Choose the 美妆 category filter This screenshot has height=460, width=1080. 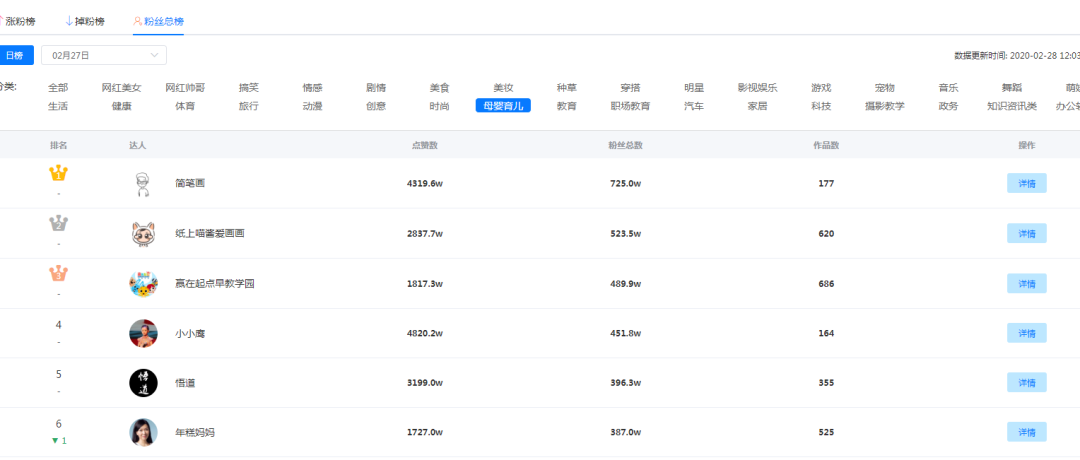pyautogui.click(x=502, y=88)
